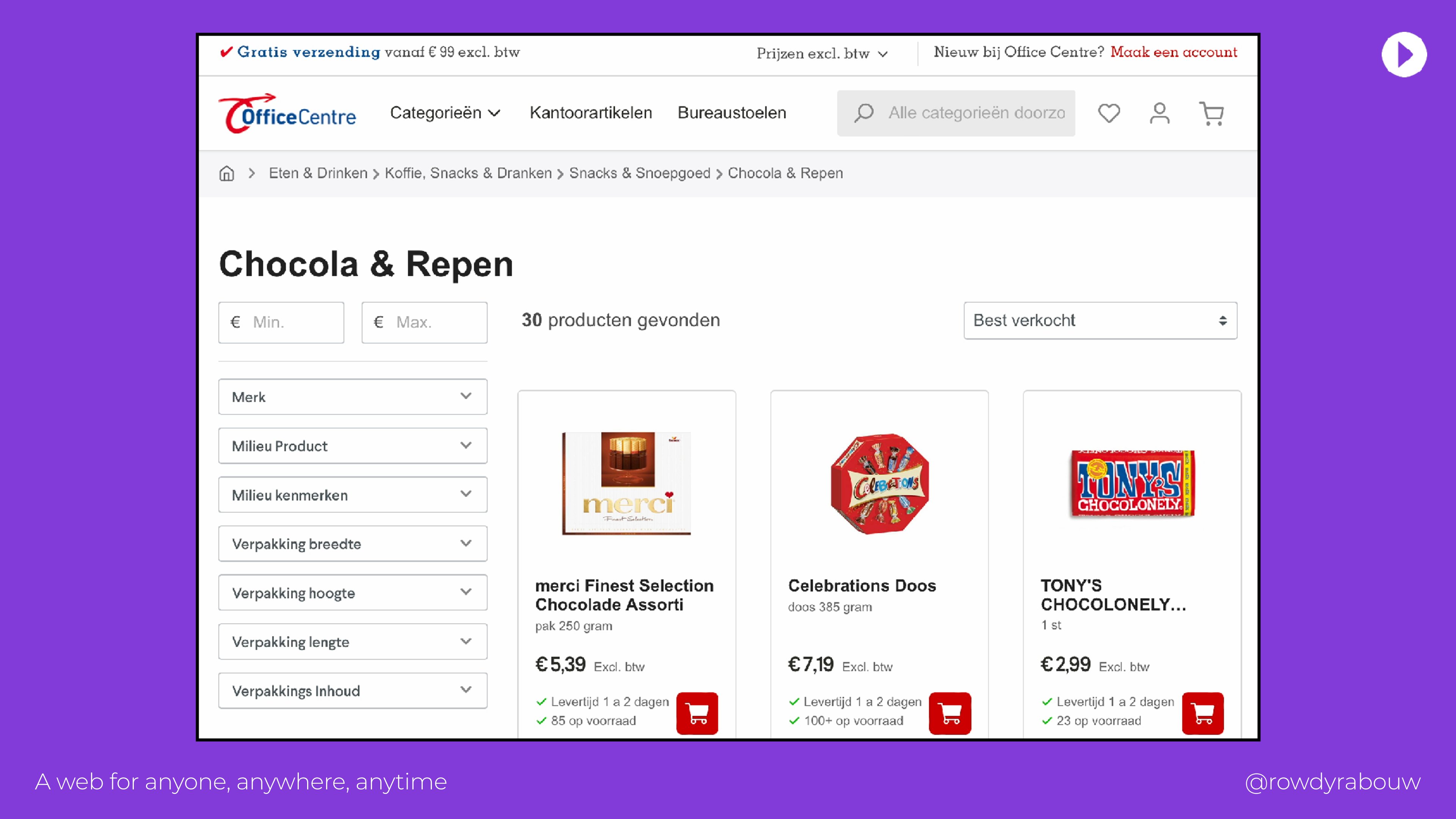Open the shopping cart in header
This screenshot has width=1456, height=819.
1211,113
